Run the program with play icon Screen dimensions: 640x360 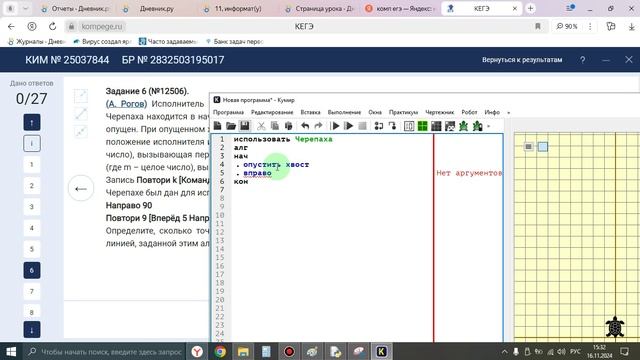click(x=335, y=126)
